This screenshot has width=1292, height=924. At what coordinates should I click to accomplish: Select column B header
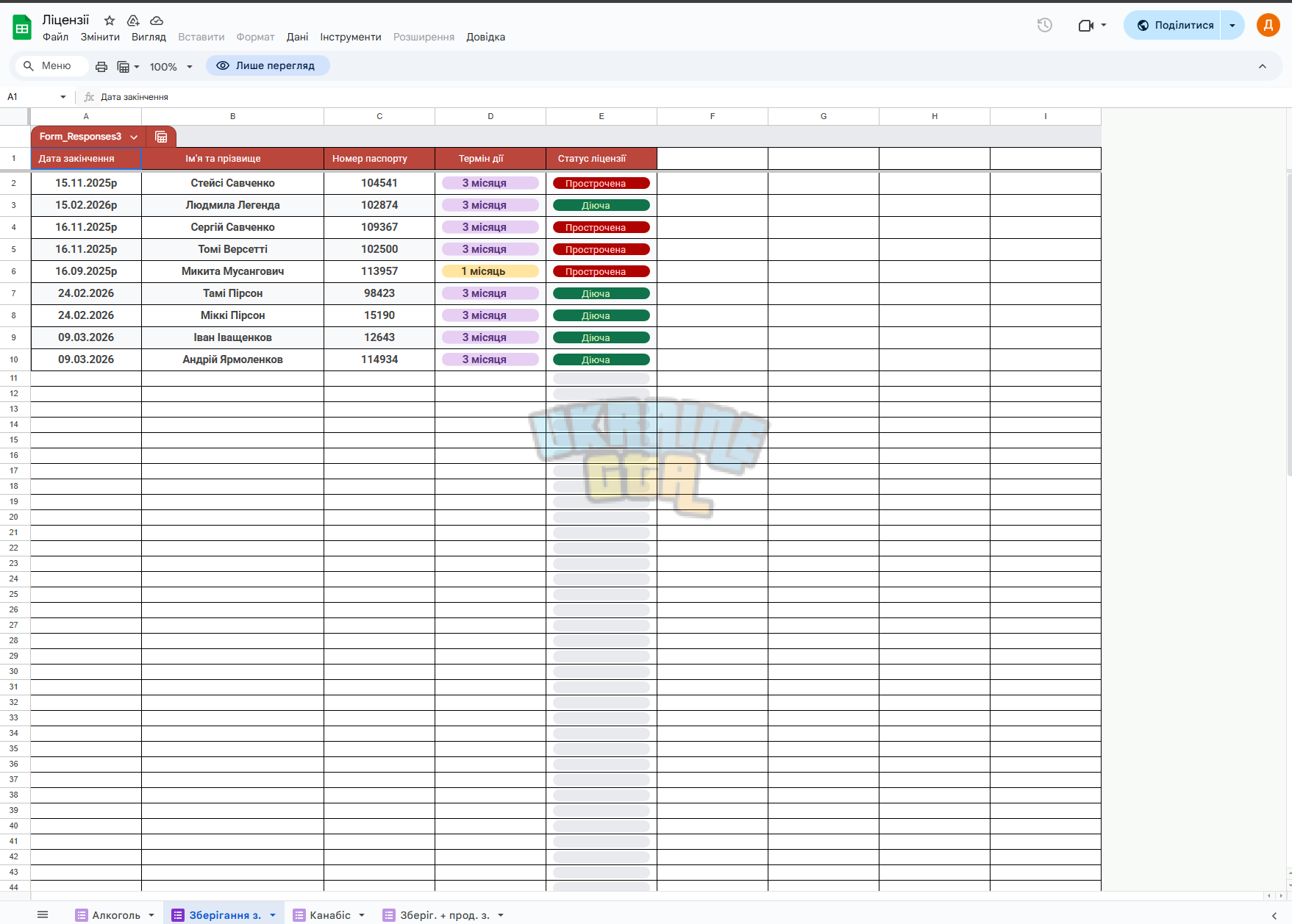click(x=232, y=116)
